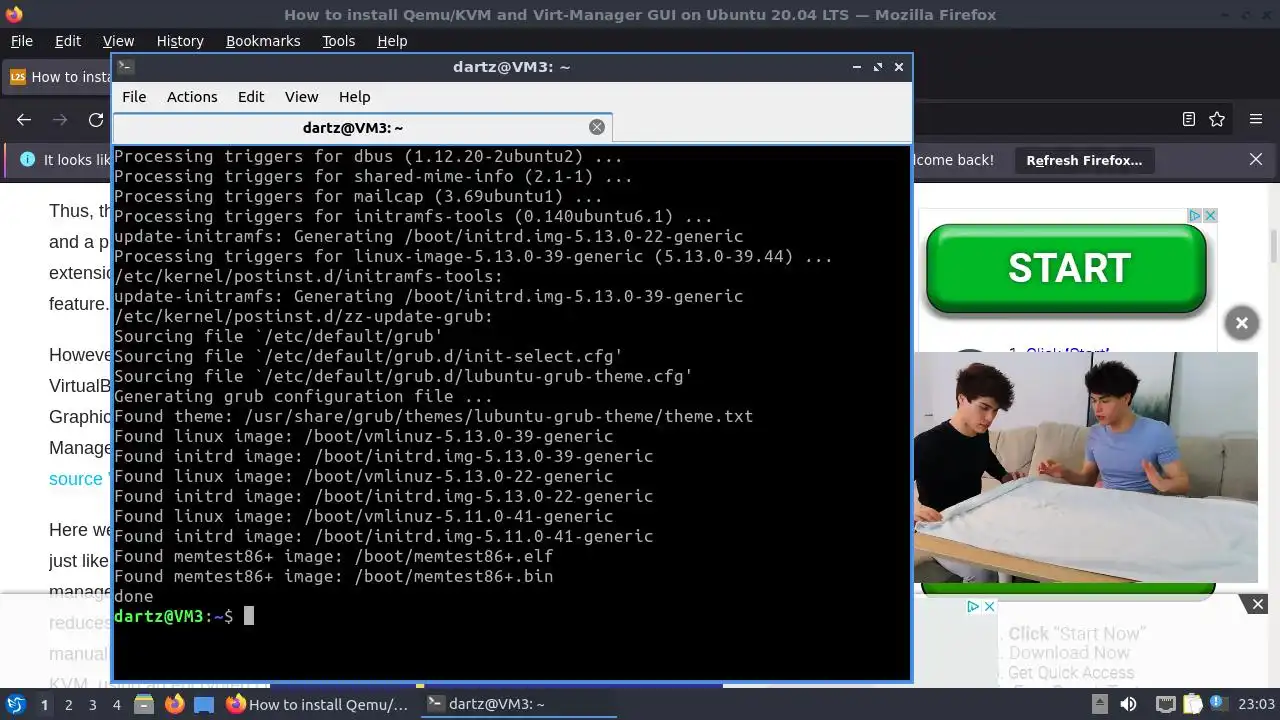Close the bottom banner ad
Screen dimensions: 1280x720
tap(1258, 604)
